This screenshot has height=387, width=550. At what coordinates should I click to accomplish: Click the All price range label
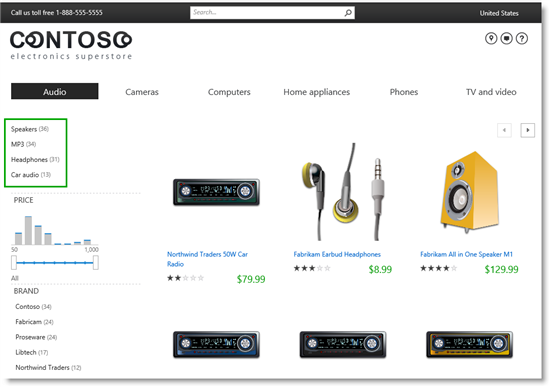(x=15, y=278)
